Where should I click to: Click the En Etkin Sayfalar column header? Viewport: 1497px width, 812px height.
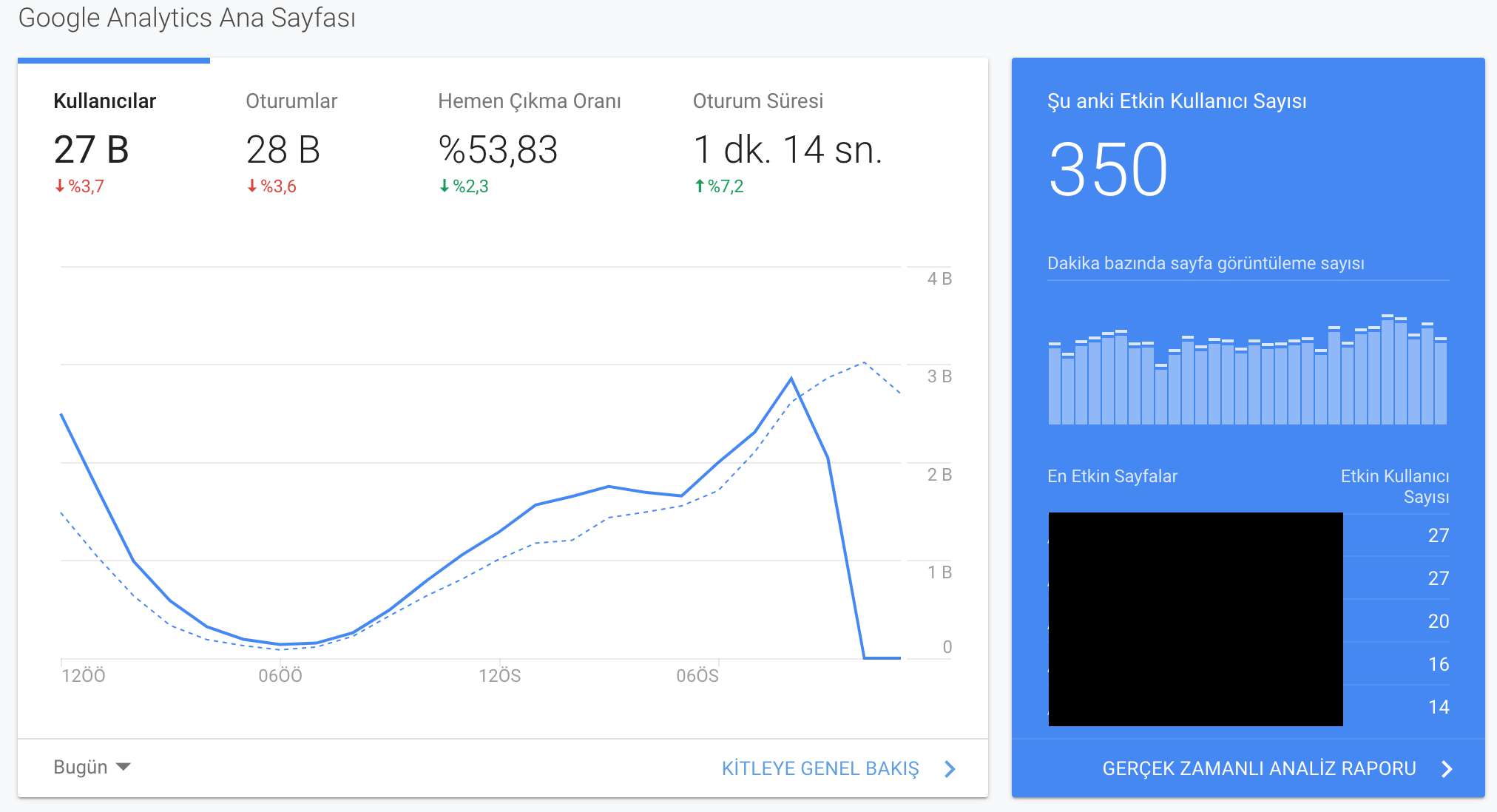tap(1112, 476)
